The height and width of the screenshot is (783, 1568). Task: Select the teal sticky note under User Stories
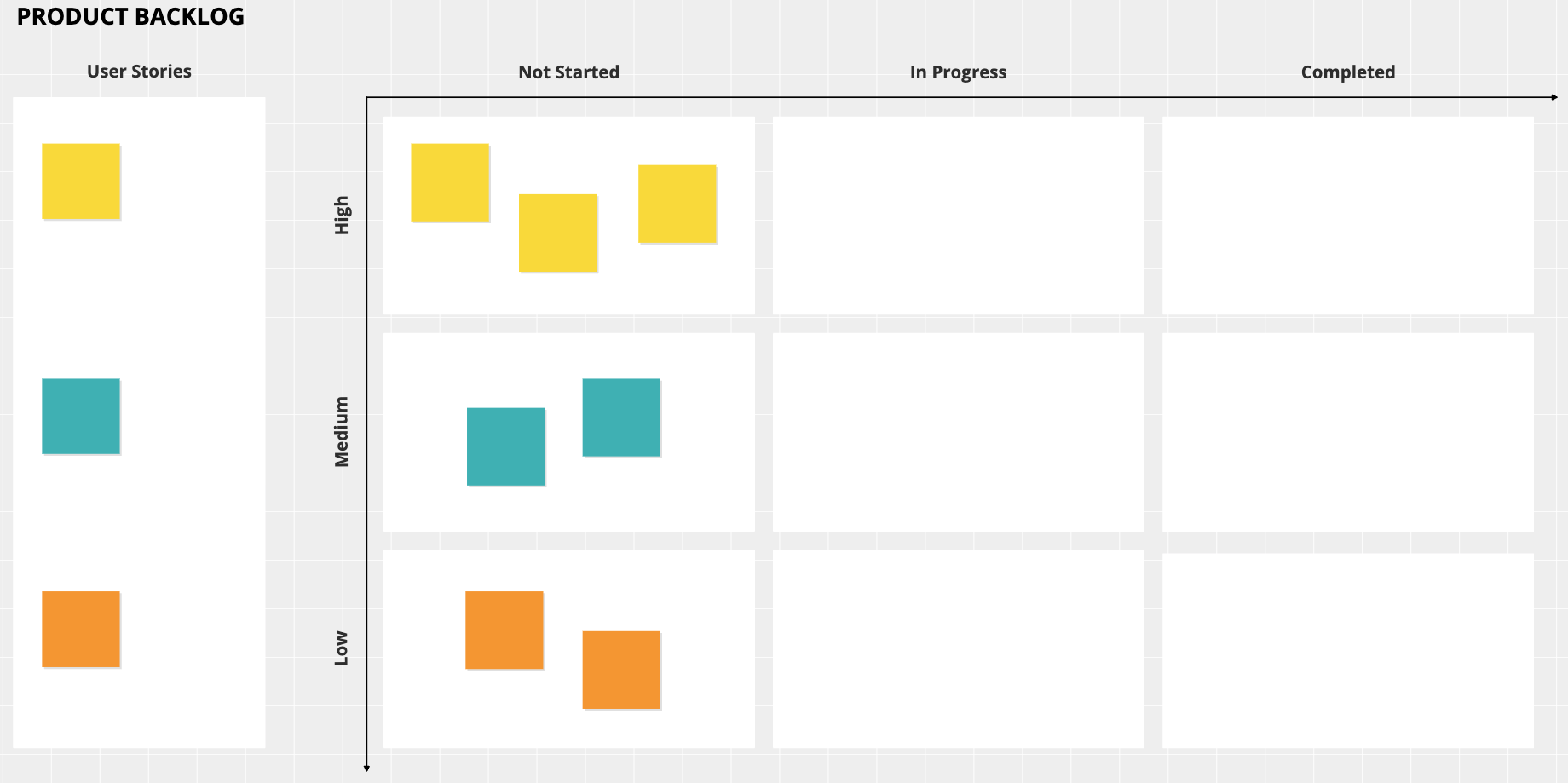pos(81,416)
